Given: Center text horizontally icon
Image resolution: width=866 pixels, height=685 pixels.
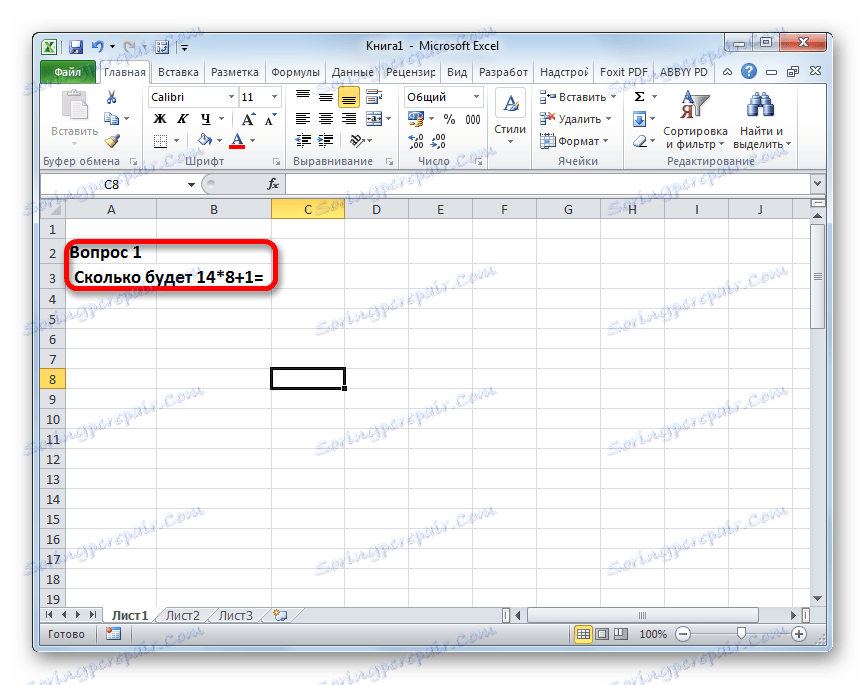Looking at the screenshot, I should [x=326, y=119].
